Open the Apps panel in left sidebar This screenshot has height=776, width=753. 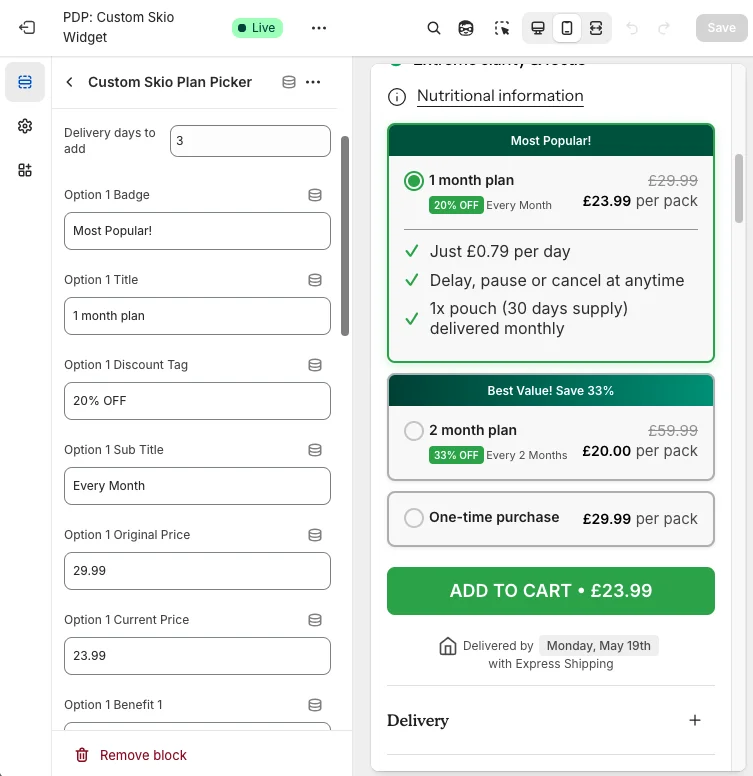point(25,170)
